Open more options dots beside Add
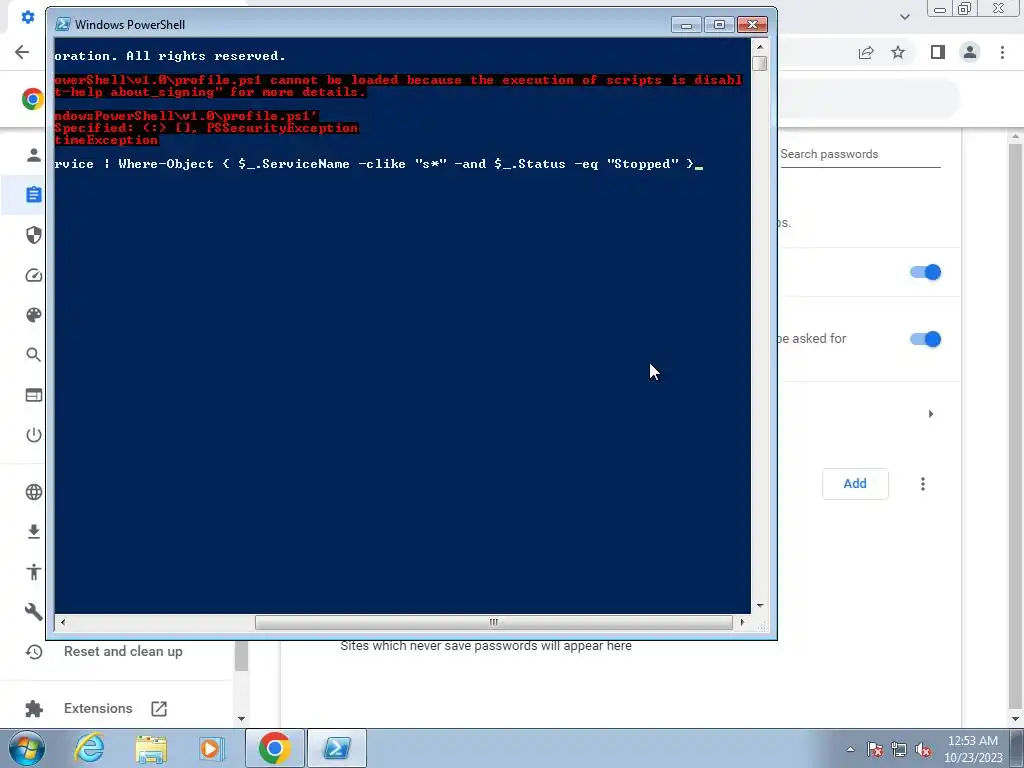Screen dimensions: 1024x768 click(923, 484)
